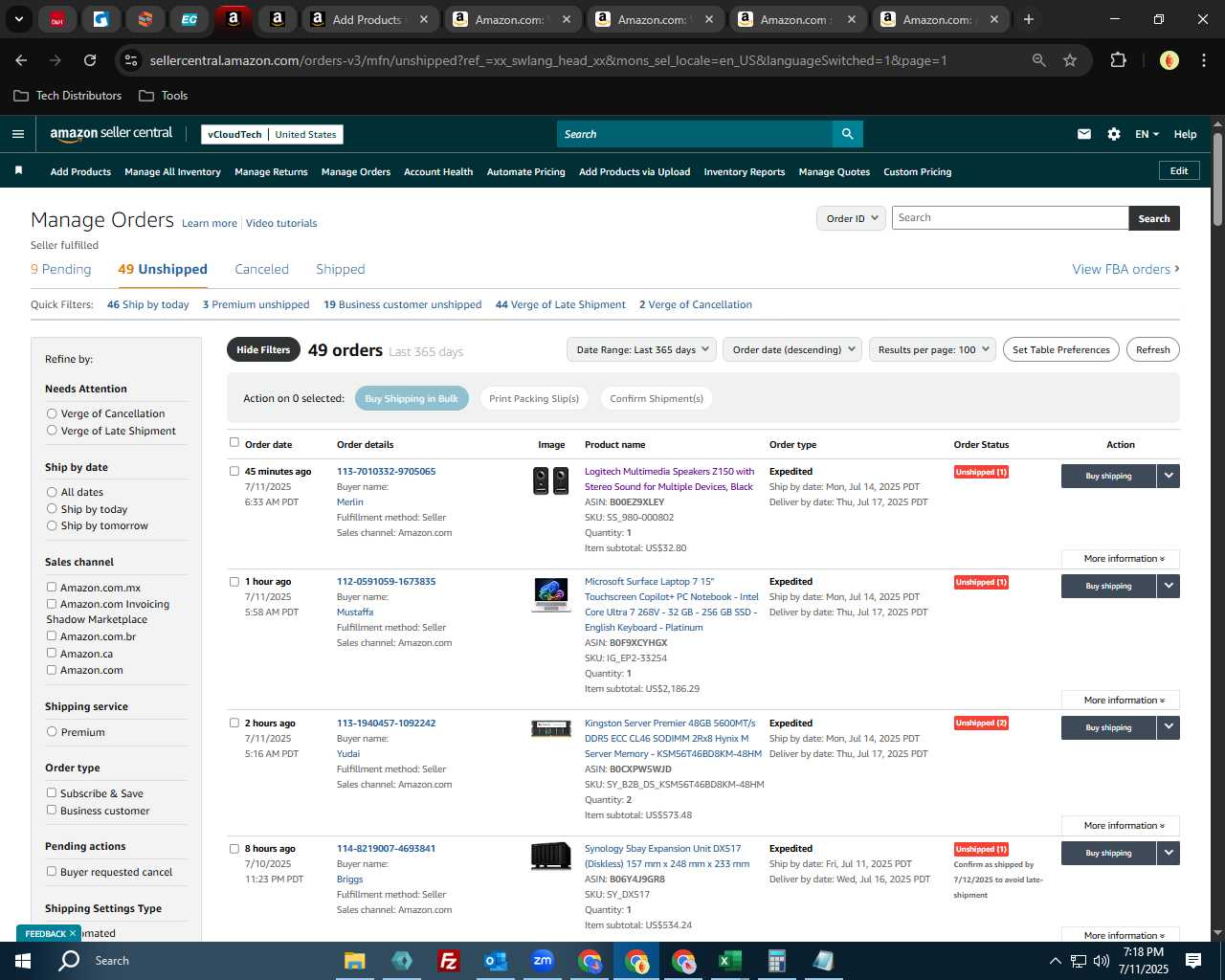The height and width of the screenshot is (980, 1225).
Task: Apply 46 Ship by today quick filter
Action: [x=147, y=304]
